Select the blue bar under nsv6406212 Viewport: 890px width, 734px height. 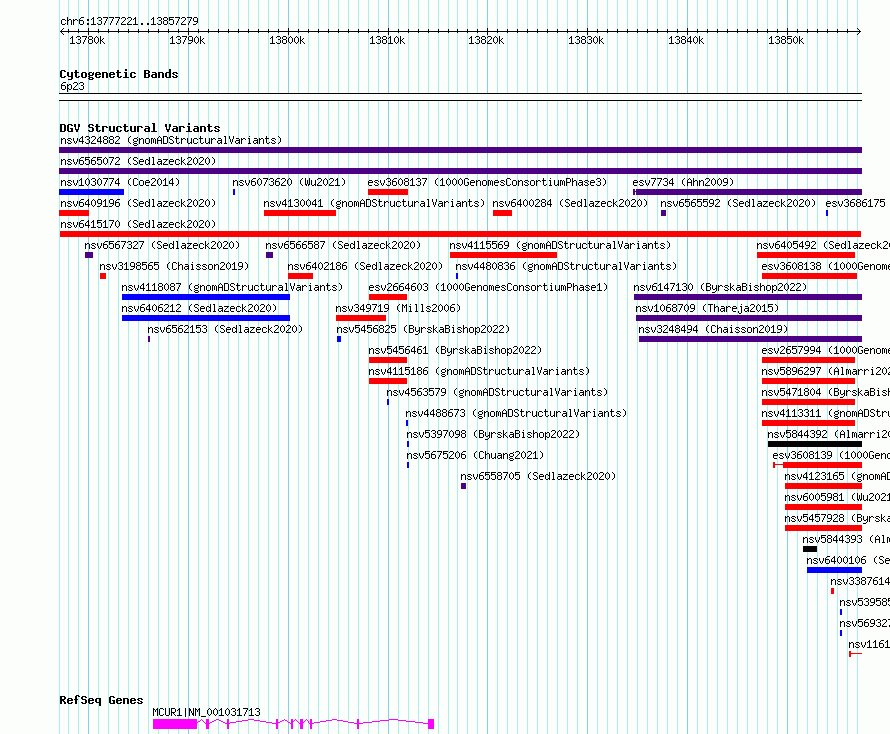tap(206, 318)
